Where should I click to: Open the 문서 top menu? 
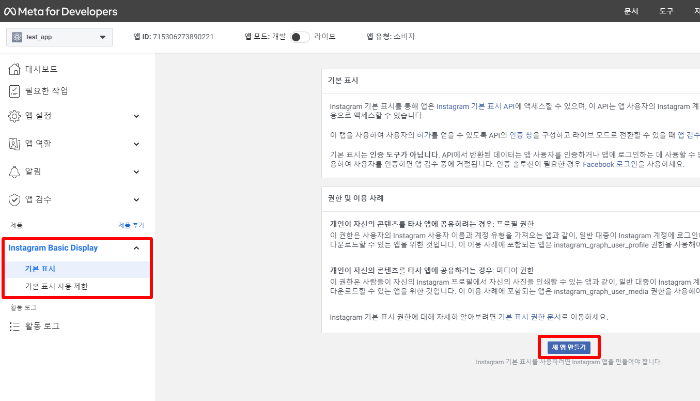[x=631, y=11]
